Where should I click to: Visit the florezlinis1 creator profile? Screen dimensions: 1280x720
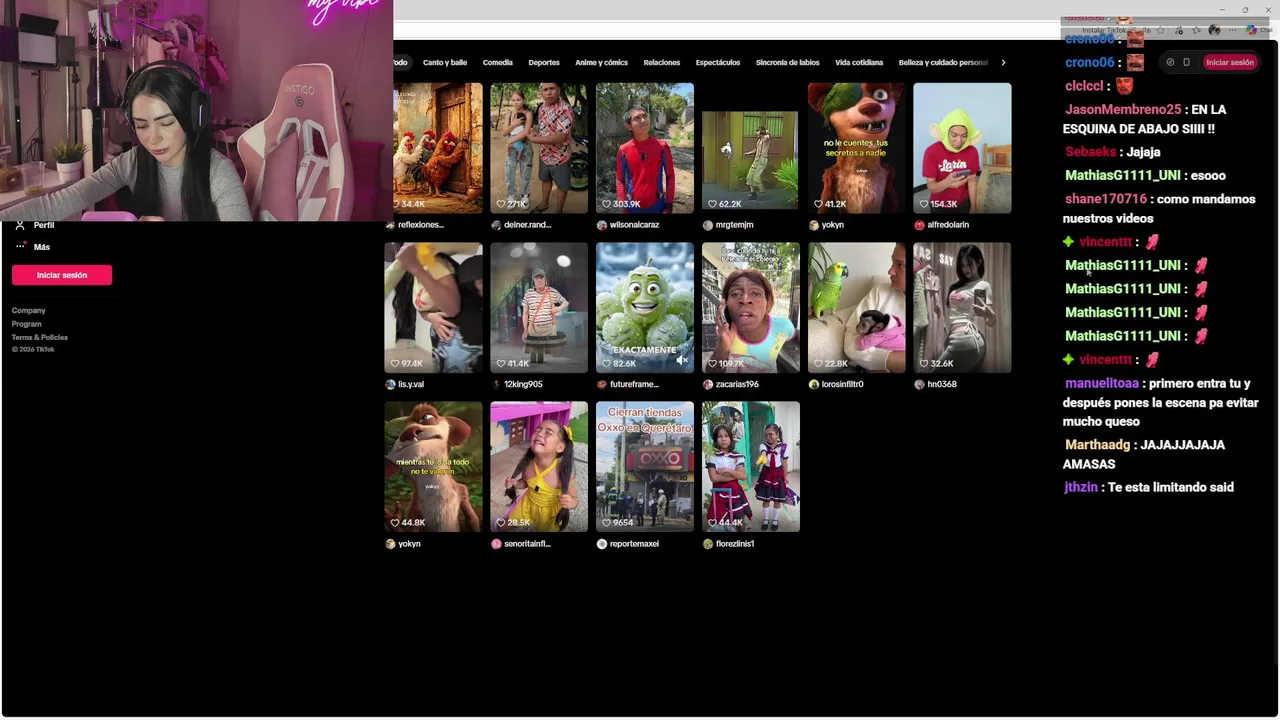pos(729,544)
